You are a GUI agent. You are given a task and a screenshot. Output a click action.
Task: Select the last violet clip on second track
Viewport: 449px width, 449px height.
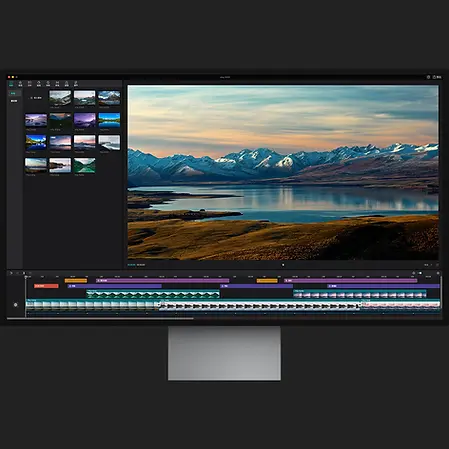pyautogui.click(x=383, y=286)
